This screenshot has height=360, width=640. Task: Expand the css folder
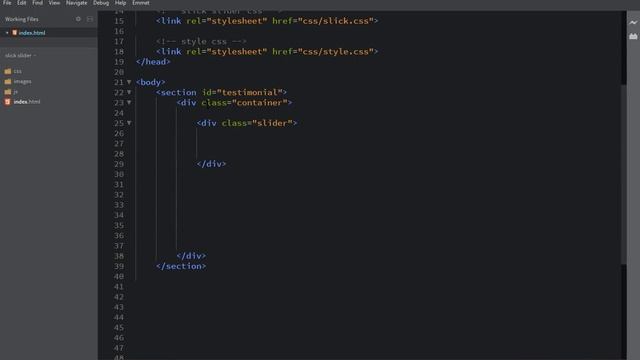[18, 71]
